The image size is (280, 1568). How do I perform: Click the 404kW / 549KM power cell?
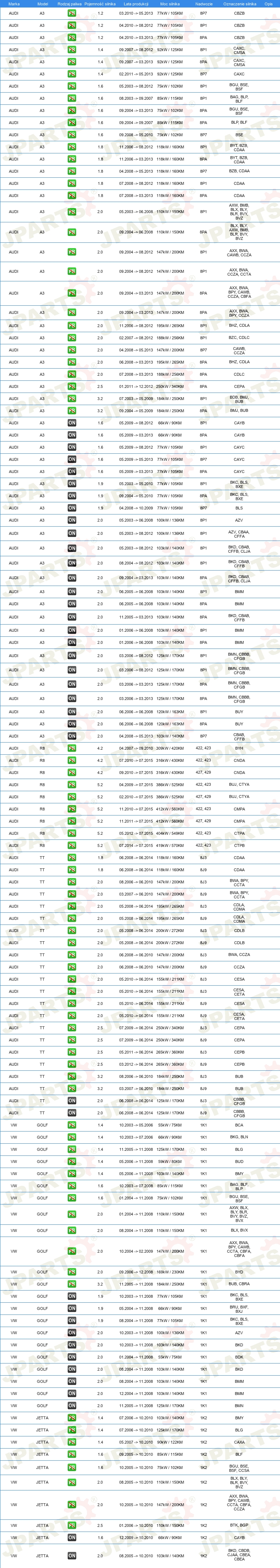170,833
